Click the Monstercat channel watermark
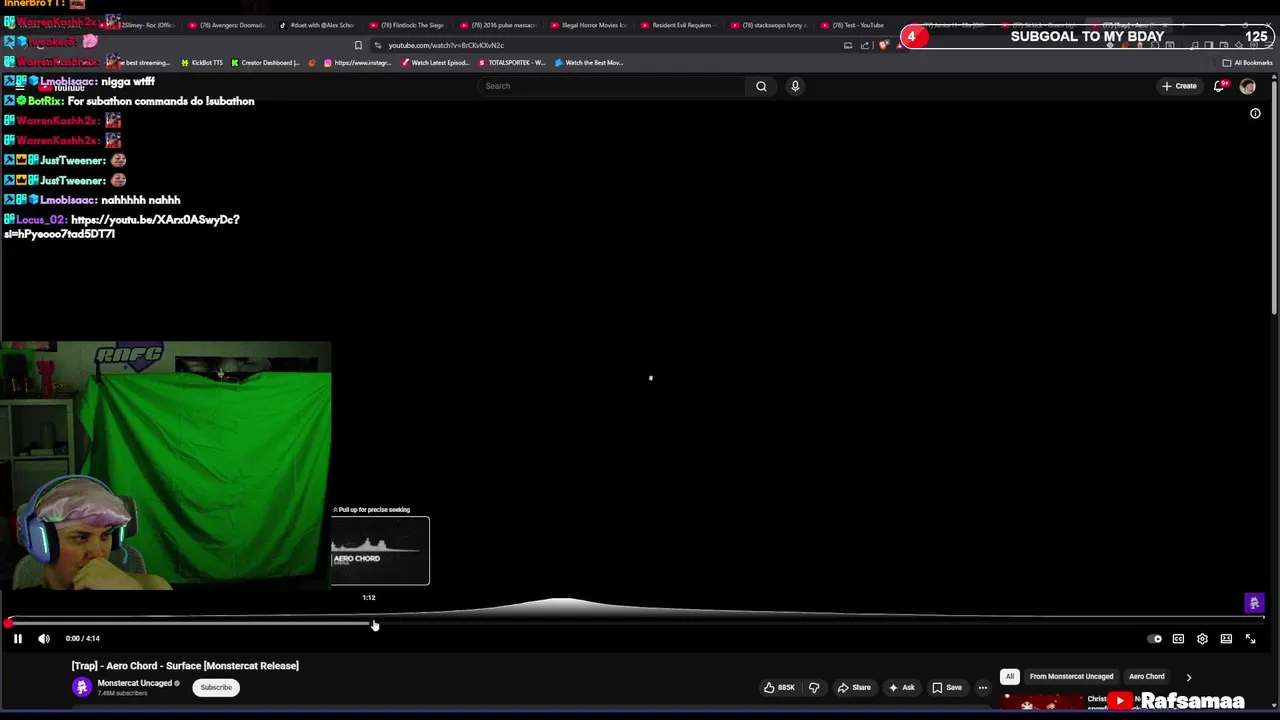Image resolution: width=1280 pixels, height=720 pixels. click(1254, 603)
